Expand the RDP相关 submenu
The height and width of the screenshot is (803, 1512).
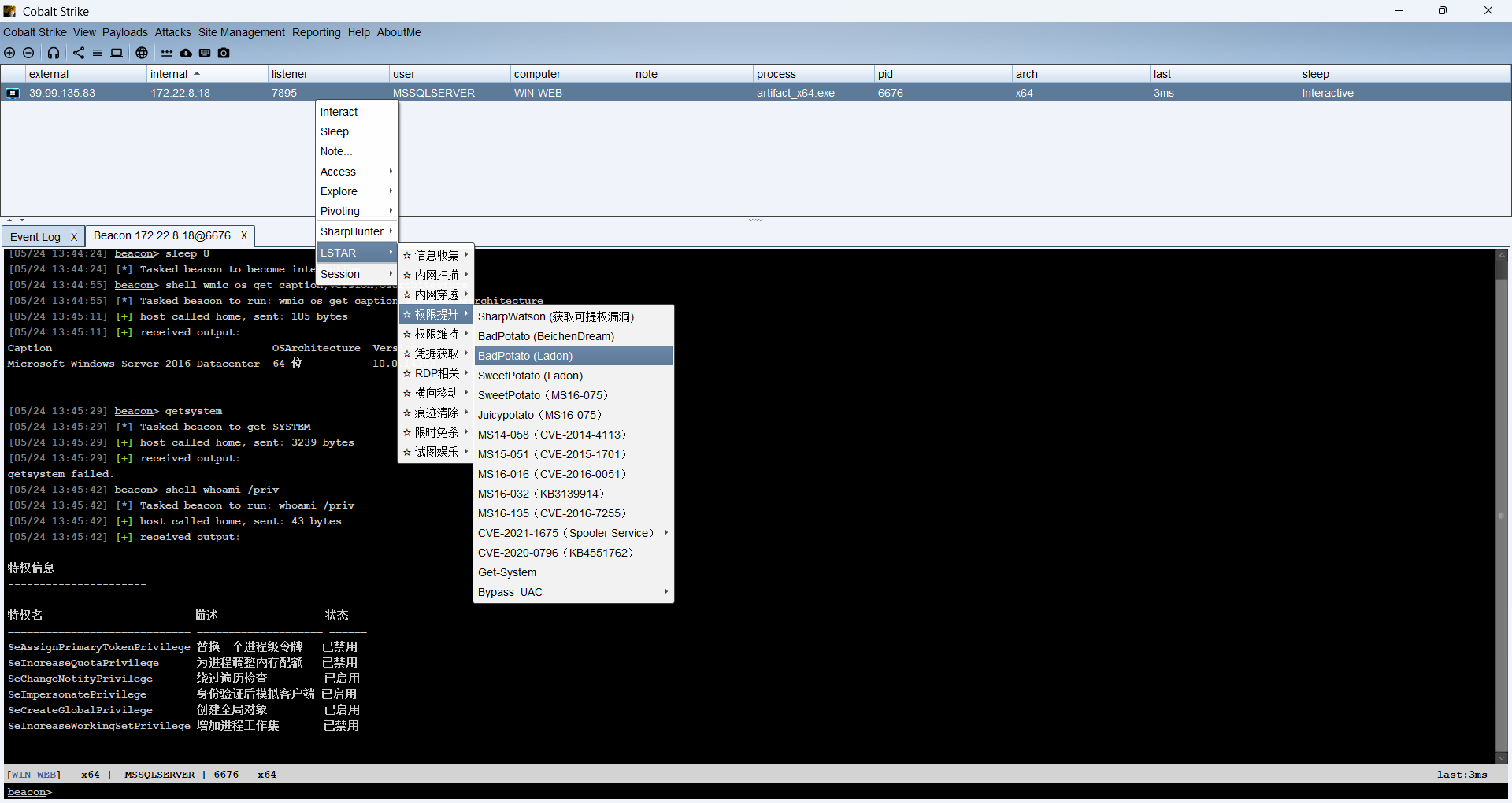click(x=435, y=373)
